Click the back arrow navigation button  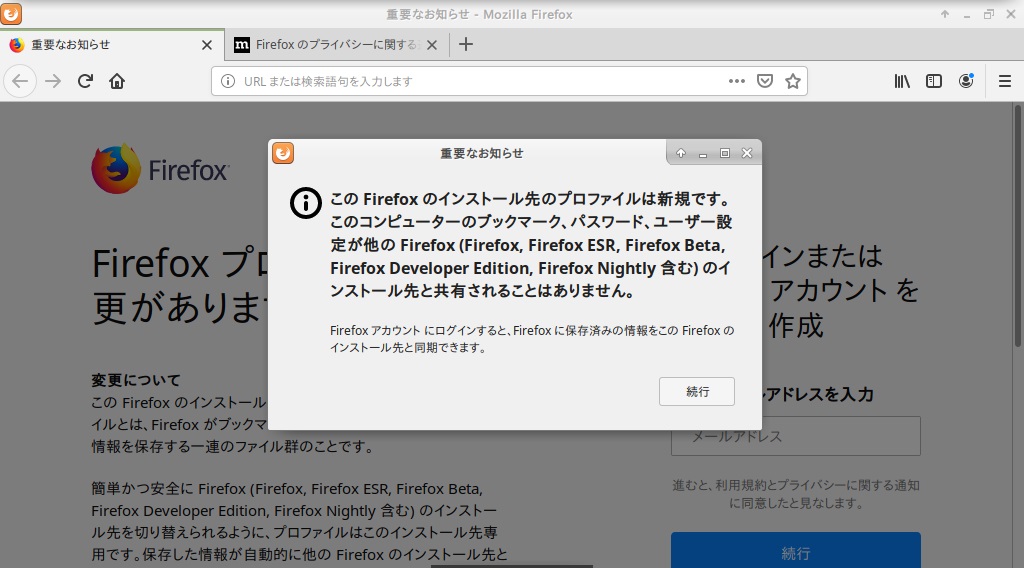coord(20,81)
